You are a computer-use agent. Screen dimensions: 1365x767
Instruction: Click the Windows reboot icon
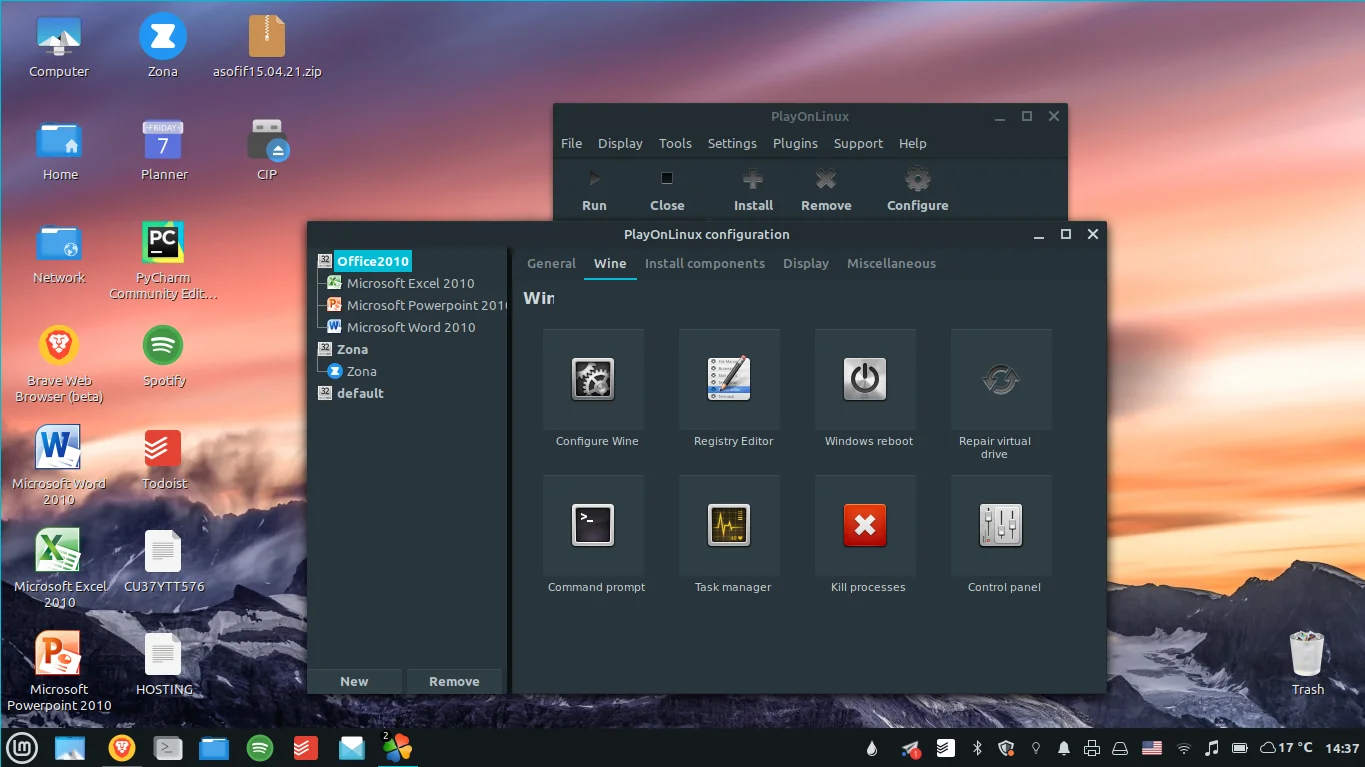point(865,380)
